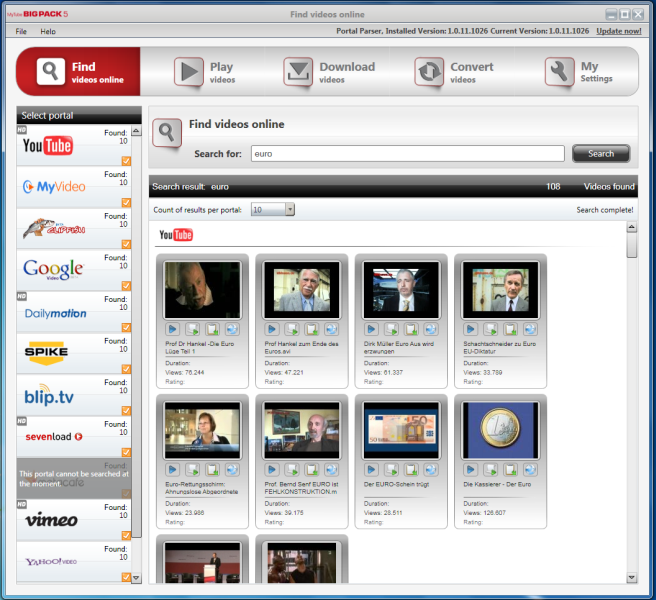Download the 'Die Kassierer - Der Euro' video
This screenshot has width=656, height=600.
pyautogui.click(x=491, y=470)
